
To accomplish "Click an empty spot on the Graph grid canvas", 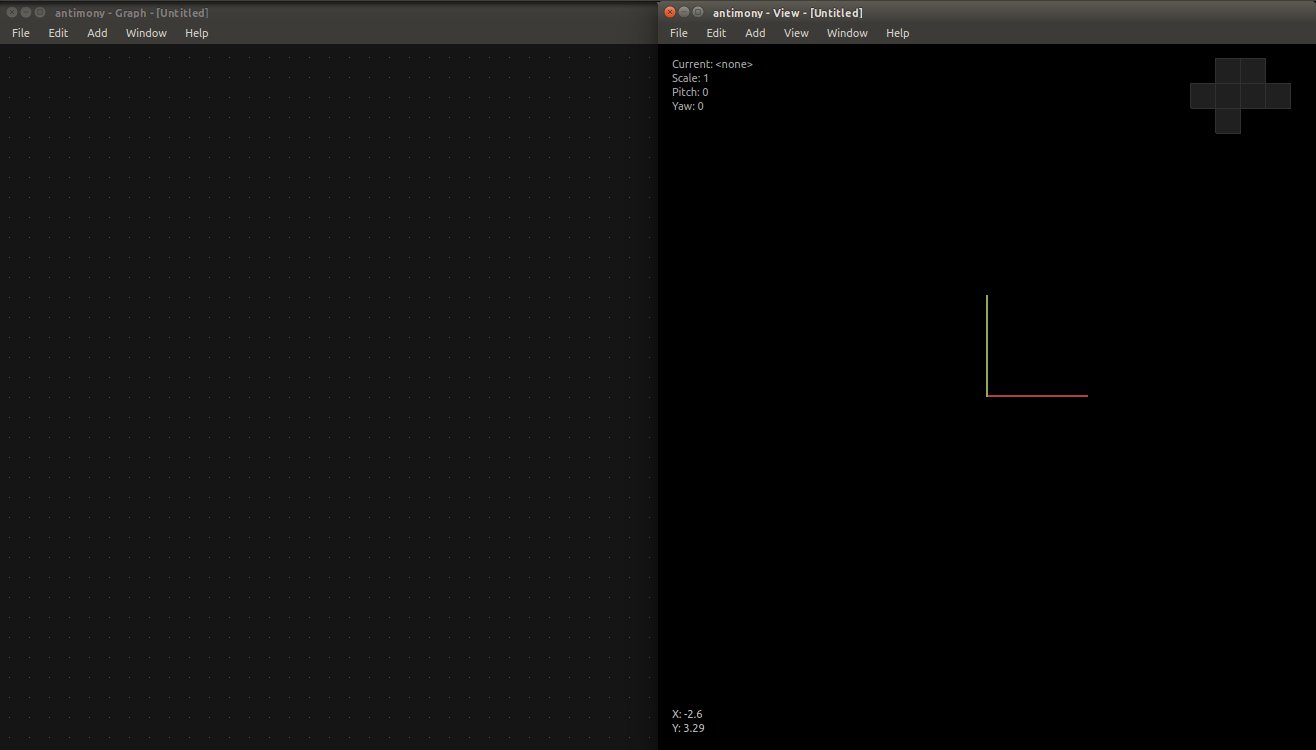I will [330, 400].
